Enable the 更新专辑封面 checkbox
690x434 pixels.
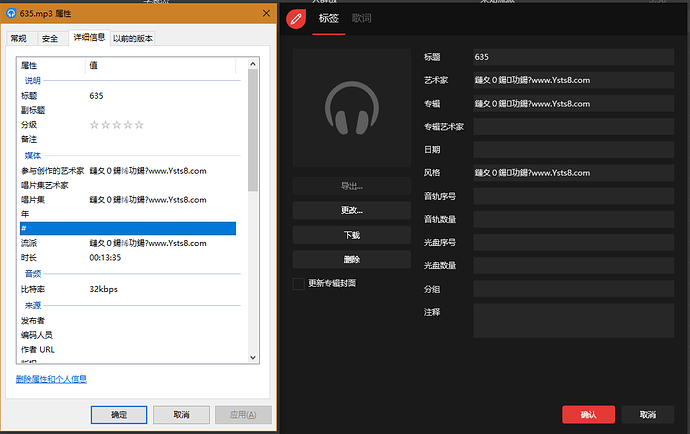point(298,283)
